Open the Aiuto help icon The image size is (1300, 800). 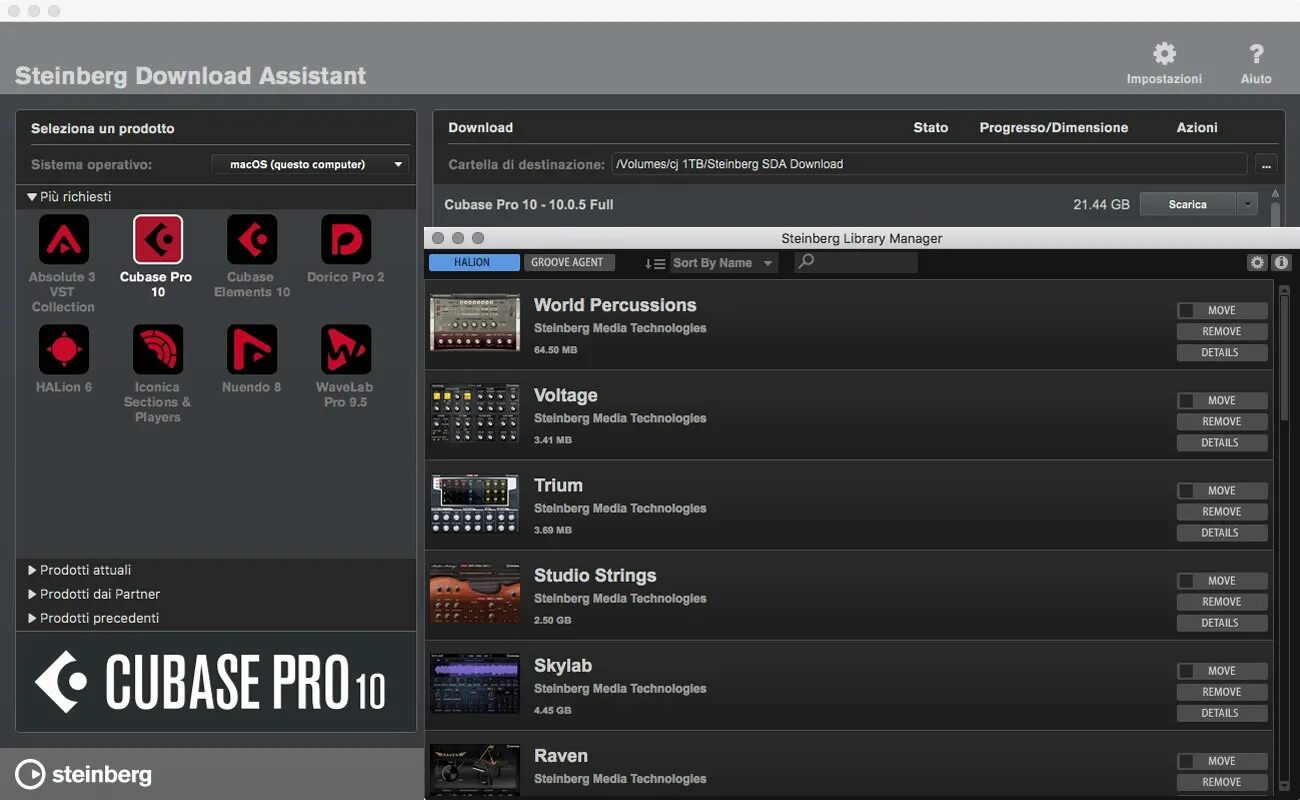tap(1257, 54)
